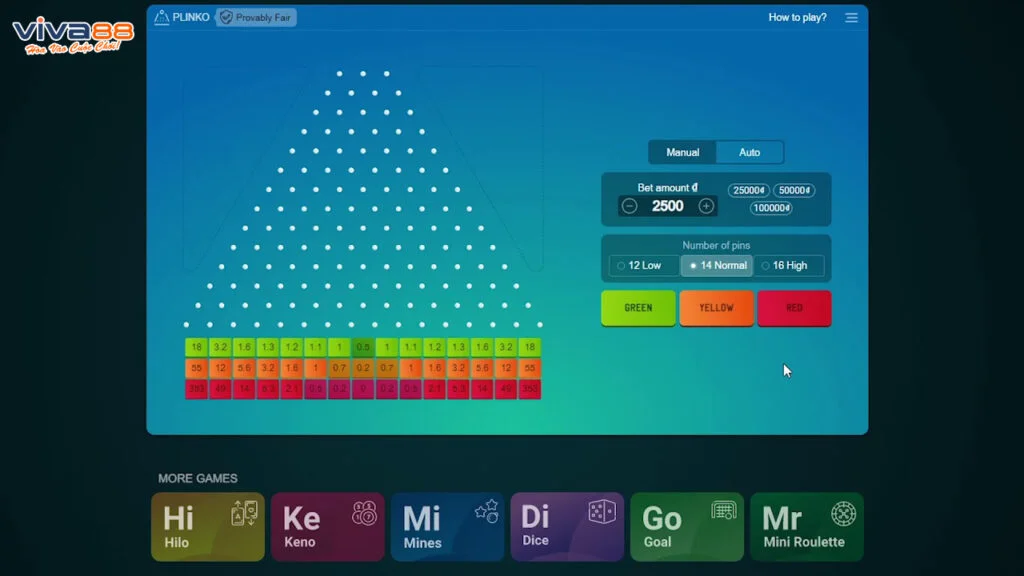Viewport: 1024px width, 576px height.
Task: Select the 16 High pins option
Action: click(x=790, y=266)
